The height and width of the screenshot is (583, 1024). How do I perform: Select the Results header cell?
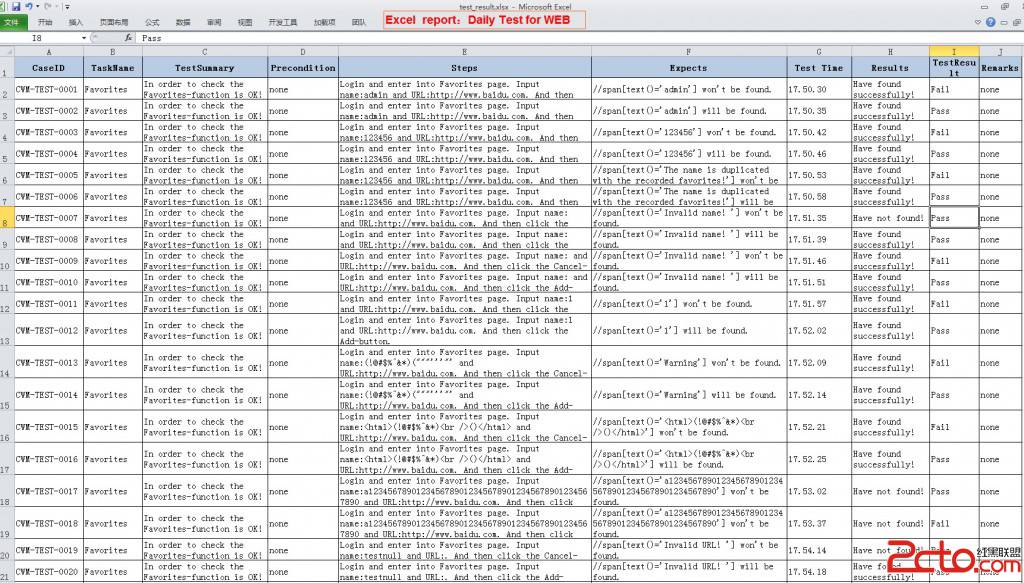889,67
